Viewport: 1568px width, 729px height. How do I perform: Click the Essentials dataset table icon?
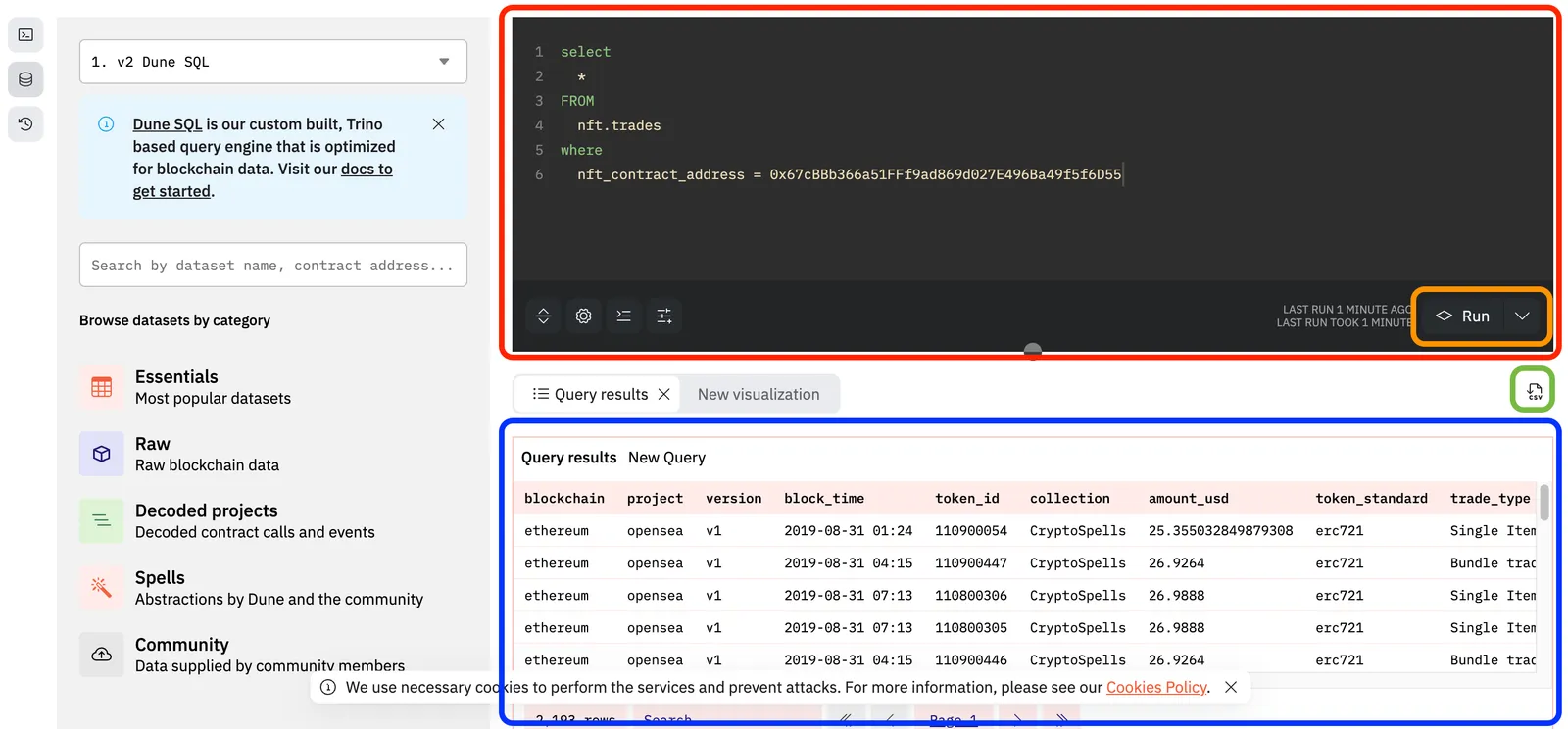102,387
